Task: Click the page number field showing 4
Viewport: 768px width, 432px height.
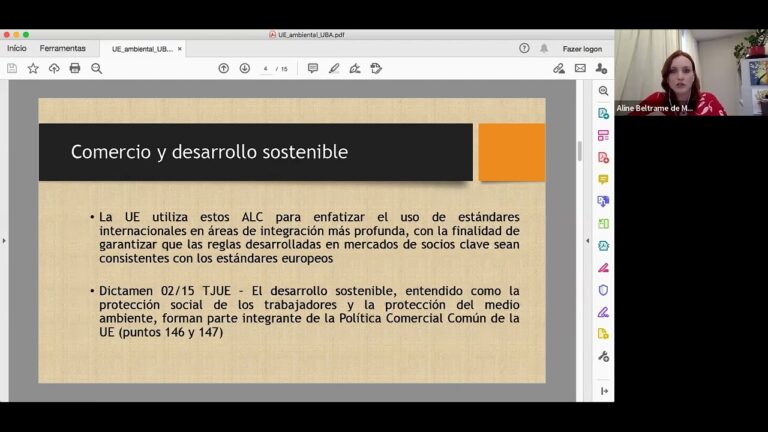Action: [265, 69]
